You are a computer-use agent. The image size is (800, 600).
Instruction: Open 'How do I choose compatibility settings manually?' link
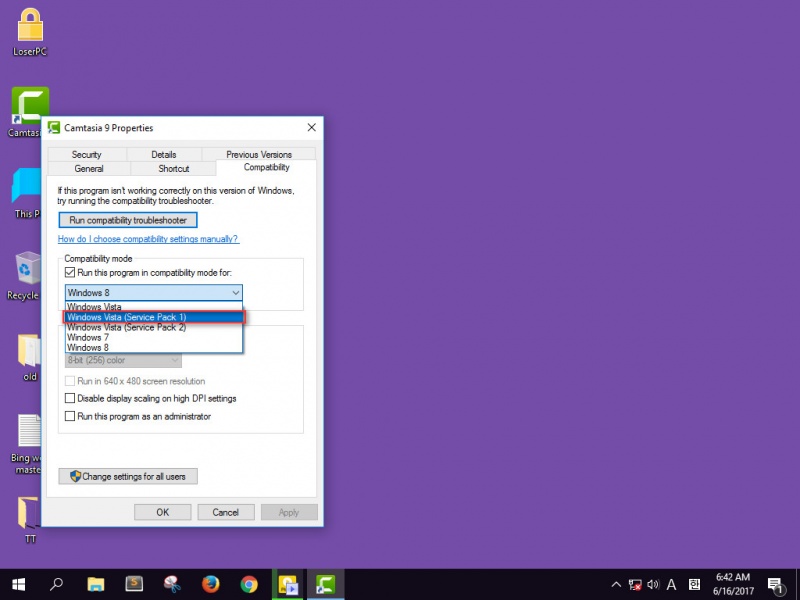[x=148, y=239]
